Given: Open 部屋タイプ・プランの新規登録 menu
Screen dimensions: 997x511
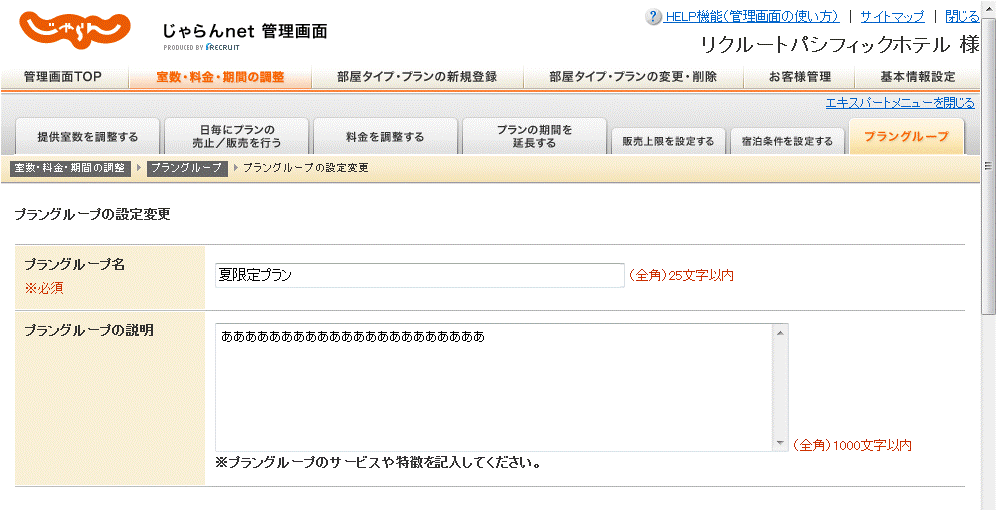Looking at the screenshot, I should coord(417,77).
